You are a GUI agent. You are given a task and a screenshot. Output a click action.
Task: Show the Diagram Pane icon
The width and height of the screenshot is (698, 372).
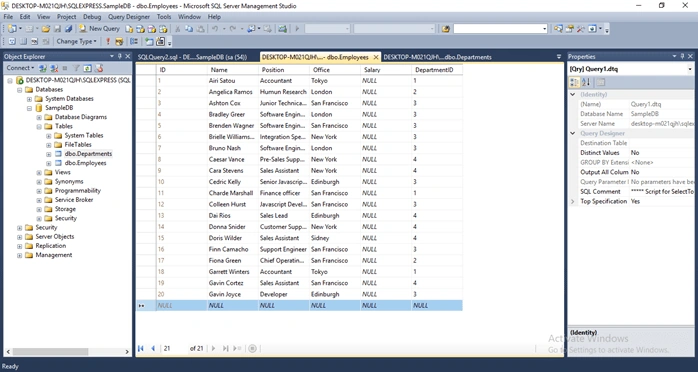coord(12,41)
